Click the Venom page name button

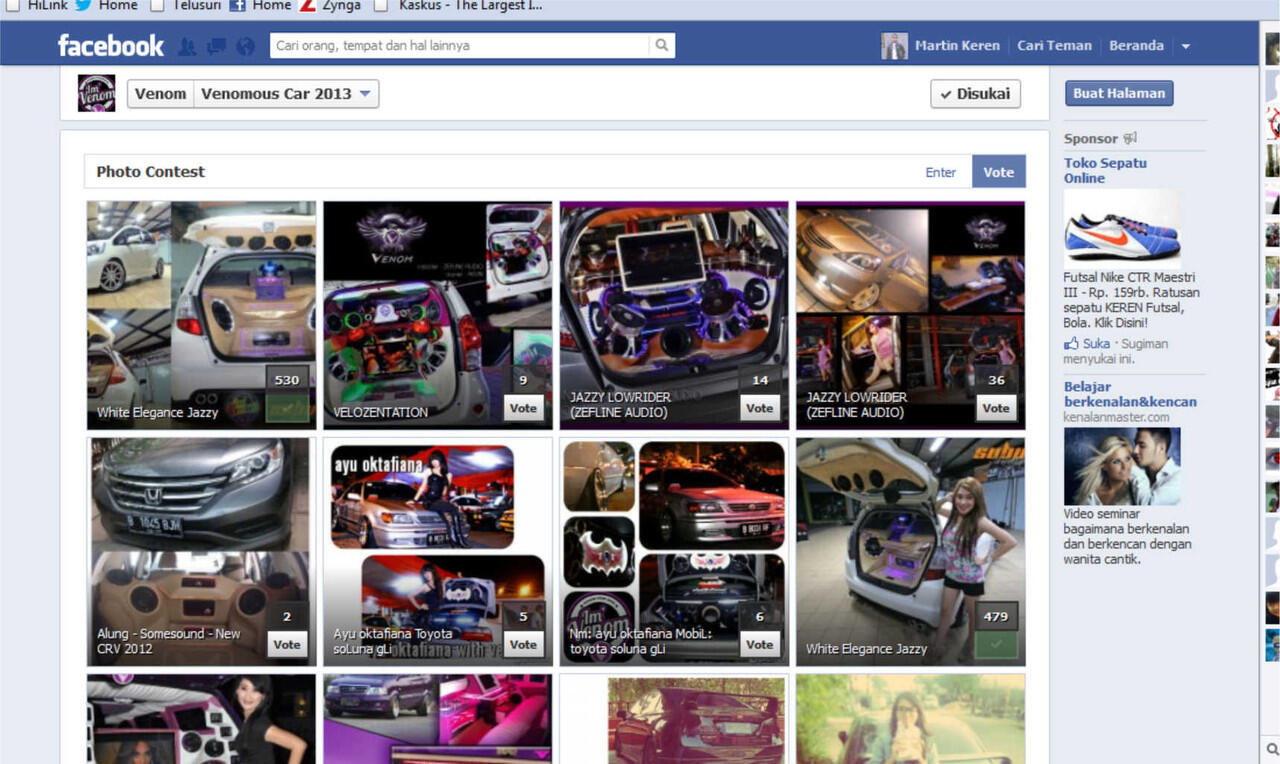(161, 94)
